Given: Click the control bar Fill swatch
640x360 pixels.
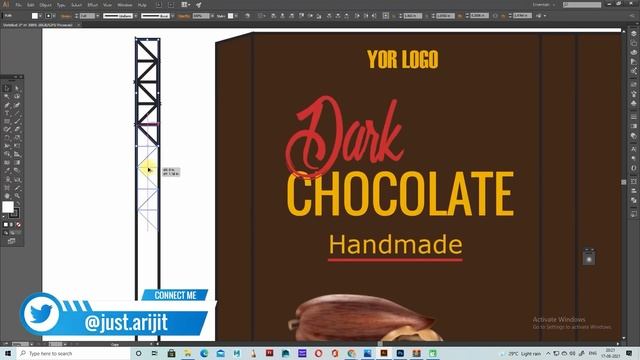Looking at the screenshot, I should (35, 16).
